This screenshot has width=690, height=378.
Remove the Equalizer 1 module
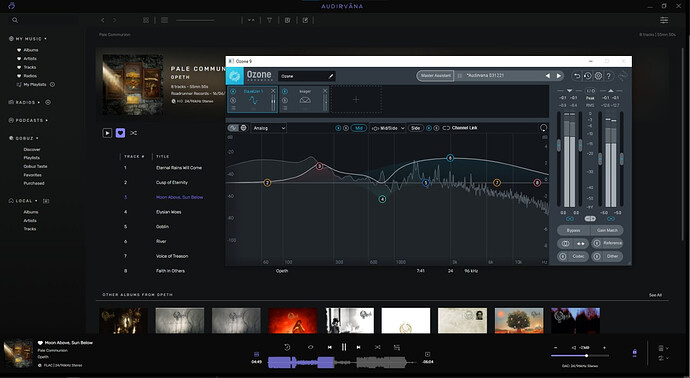point(273,91)
